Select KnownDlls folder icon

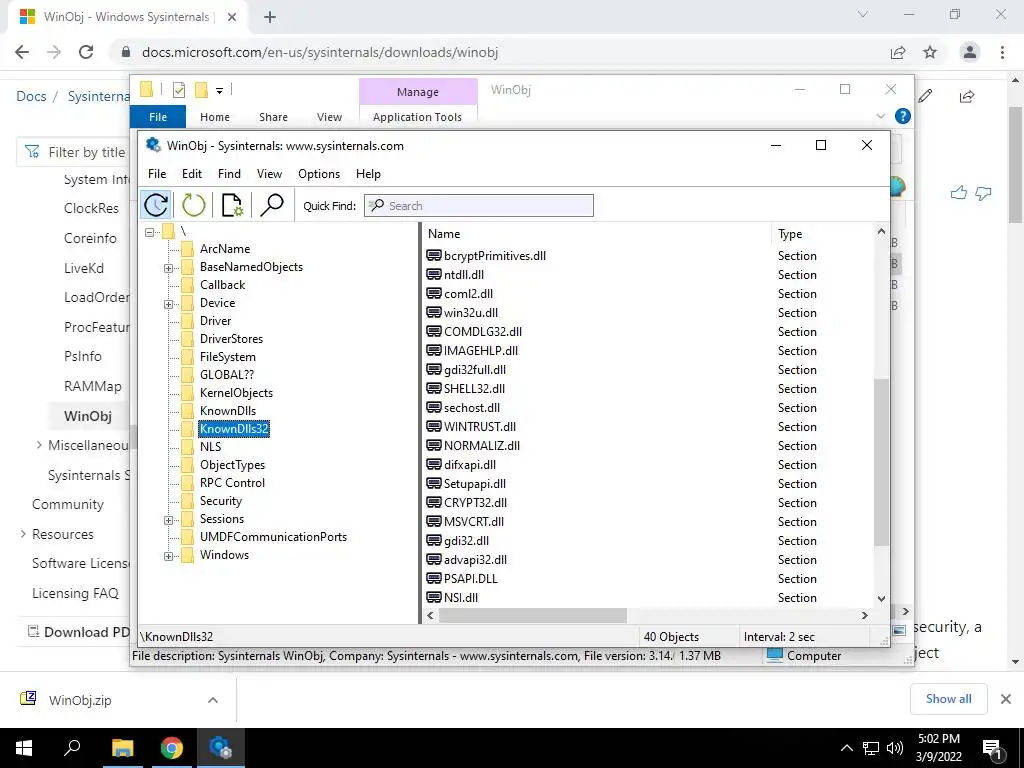pos(187,411)
